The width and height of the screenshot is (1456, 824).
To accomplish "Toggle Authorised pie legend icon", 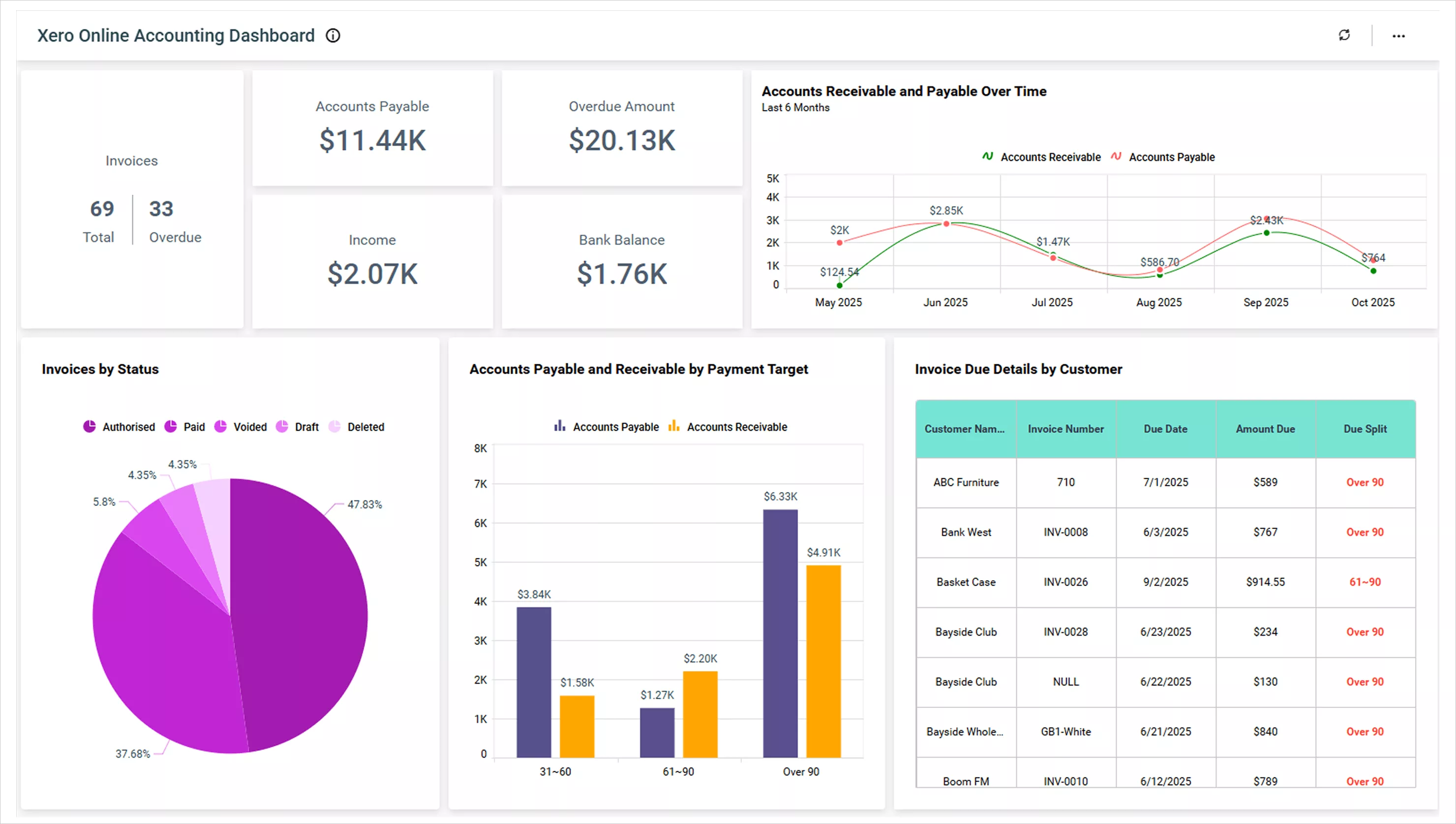I will pos(90,427).
